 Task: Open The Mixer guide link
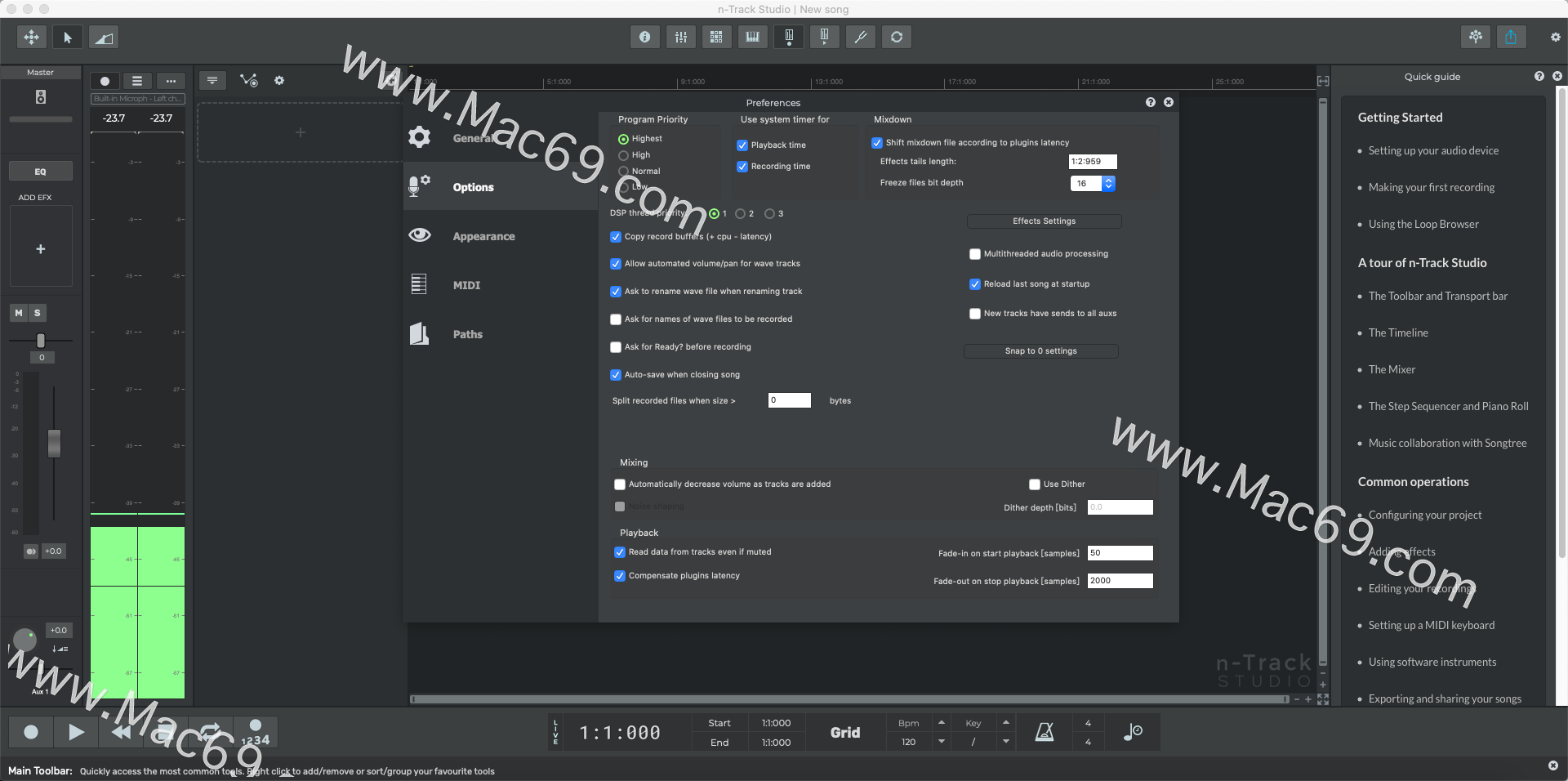tap(1392, 369)
